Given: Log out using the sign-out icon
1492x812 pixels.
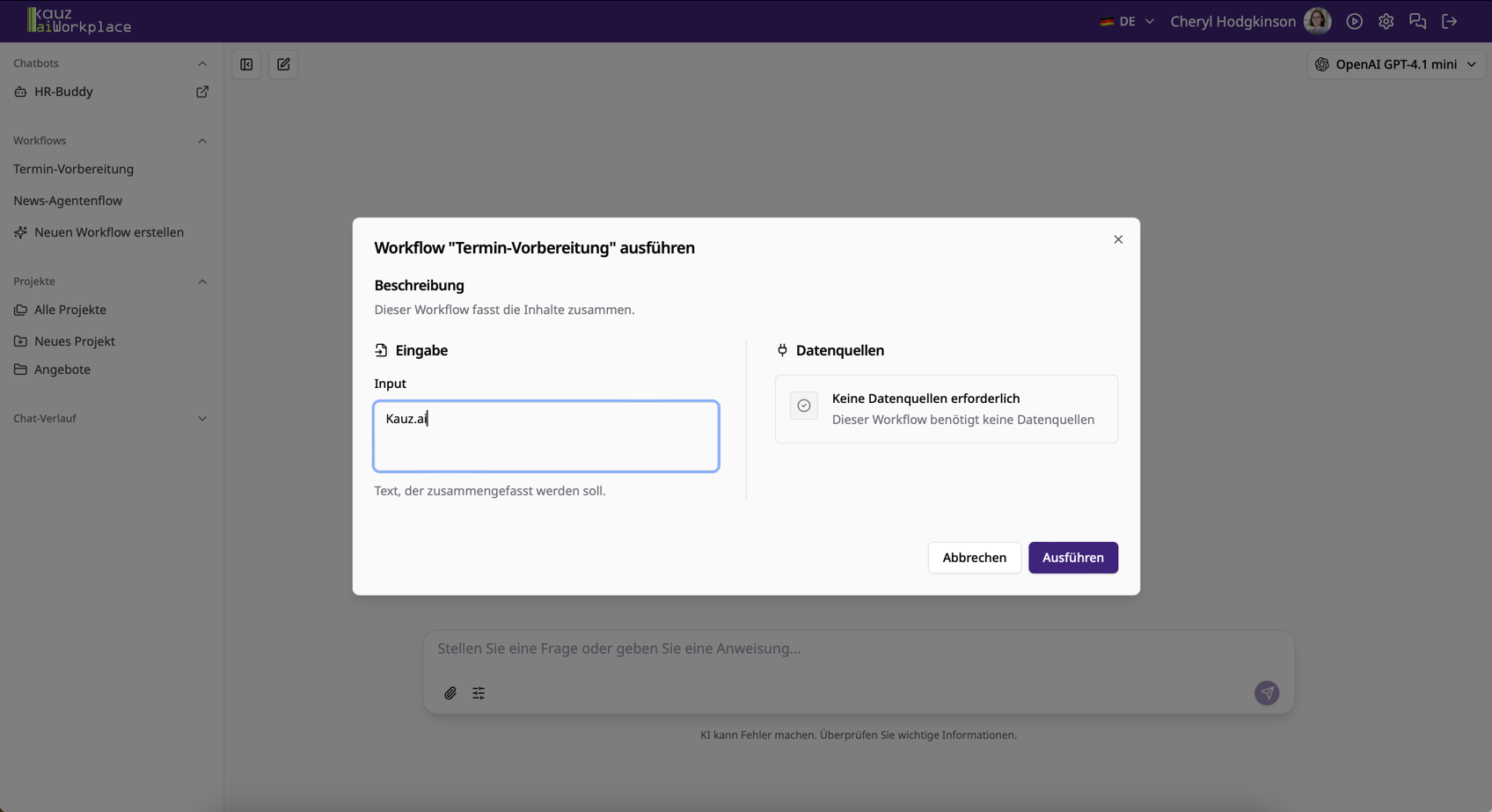Looking at the screenshot, I should (1450, 20).
